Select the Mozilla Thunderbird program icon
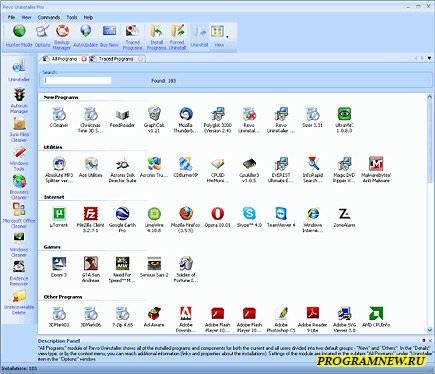 [x=186, y=120]
